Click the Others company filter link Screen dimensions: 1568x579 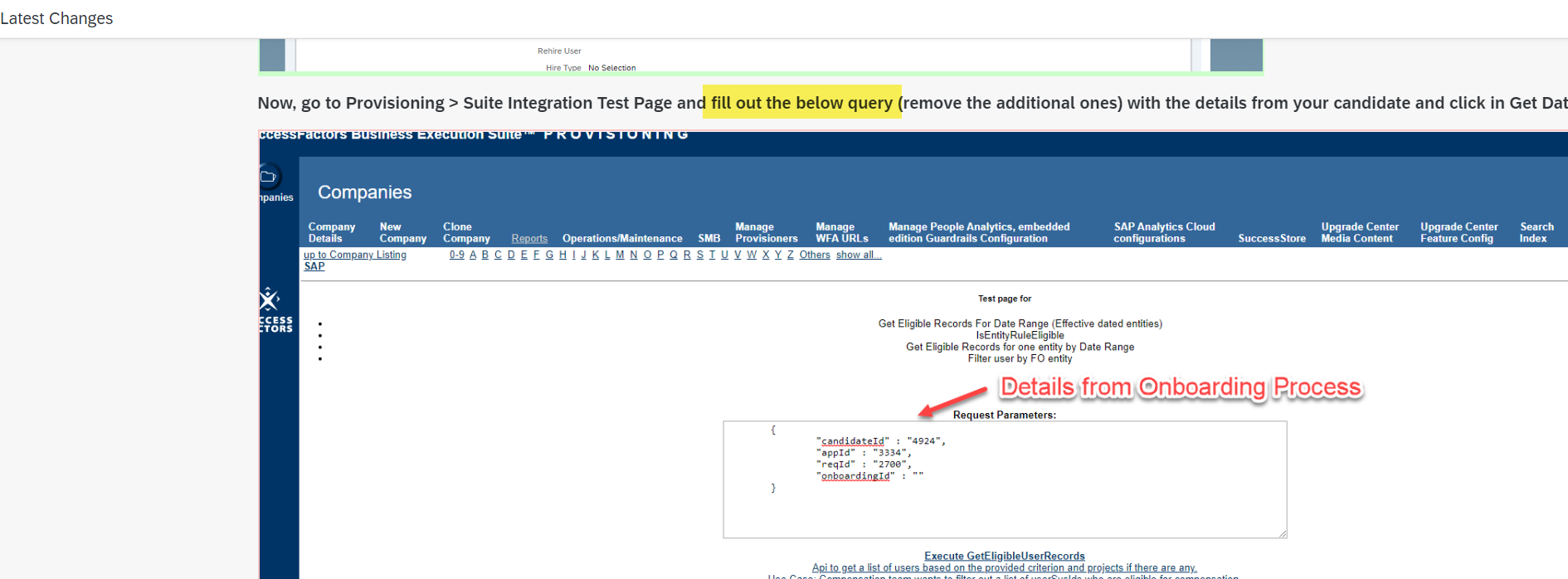[815, 255]
